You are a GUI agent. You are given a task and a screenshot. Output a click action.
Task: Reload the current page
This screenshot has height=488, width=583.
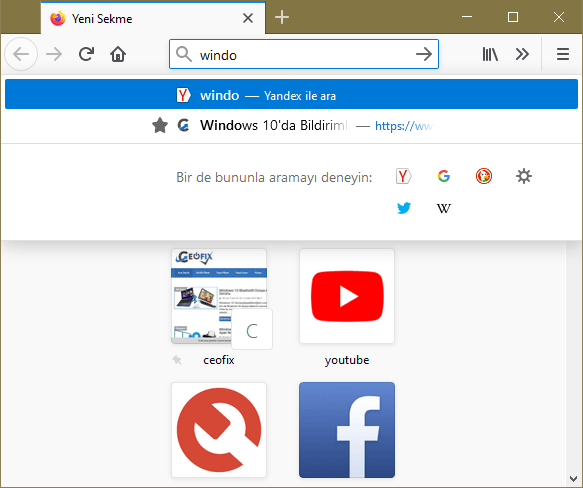(x=86, y=54)
